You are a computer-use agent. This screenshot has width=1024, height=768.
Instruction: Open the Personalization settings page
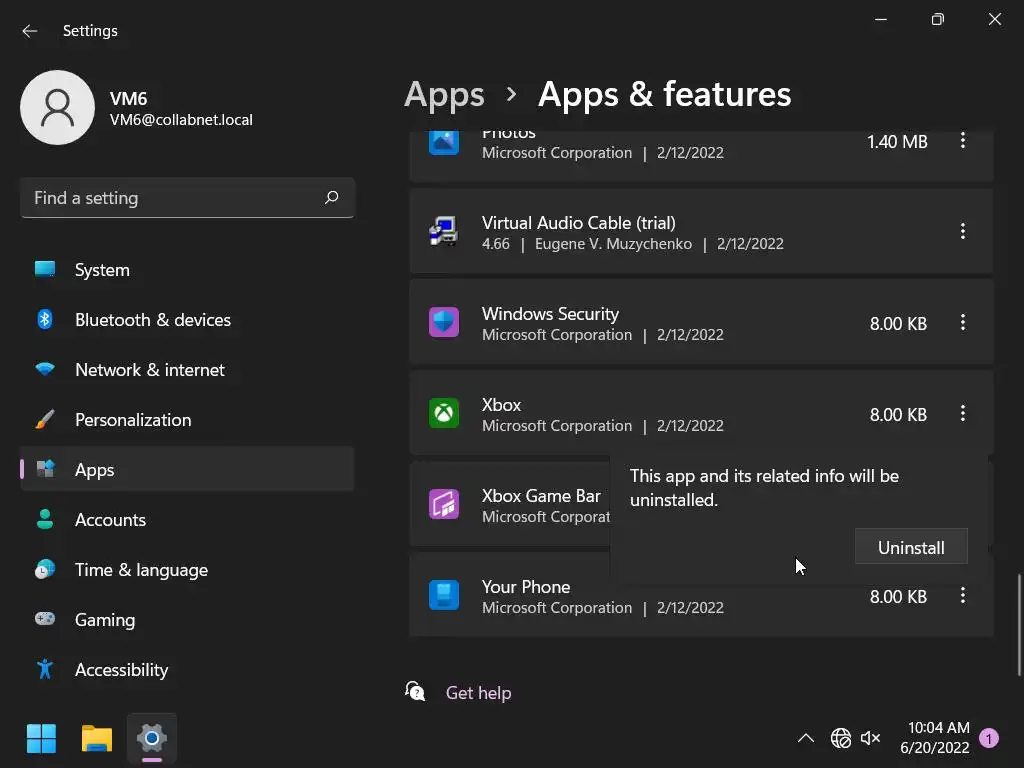[x=133, y=420]
